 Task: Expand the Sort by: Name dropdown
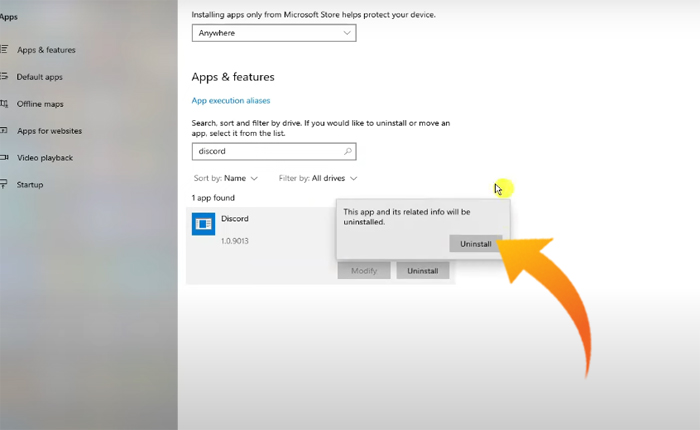pyautogui.click(x=226, y=178)
